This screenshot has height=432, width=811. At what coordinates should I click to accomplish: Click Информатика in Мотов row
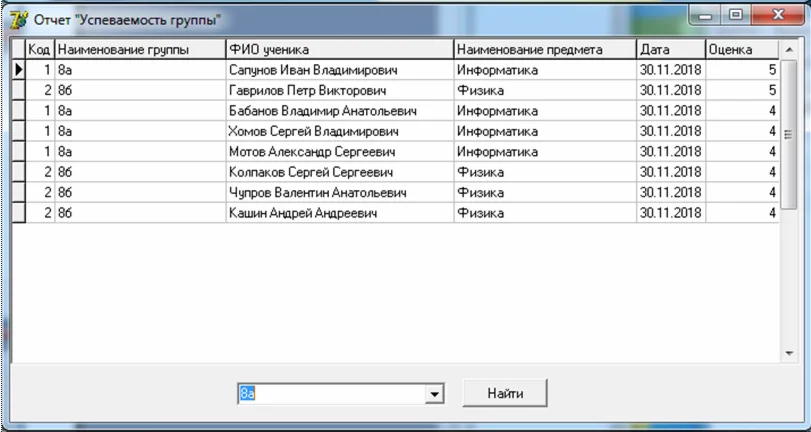(x=545, y=152)
